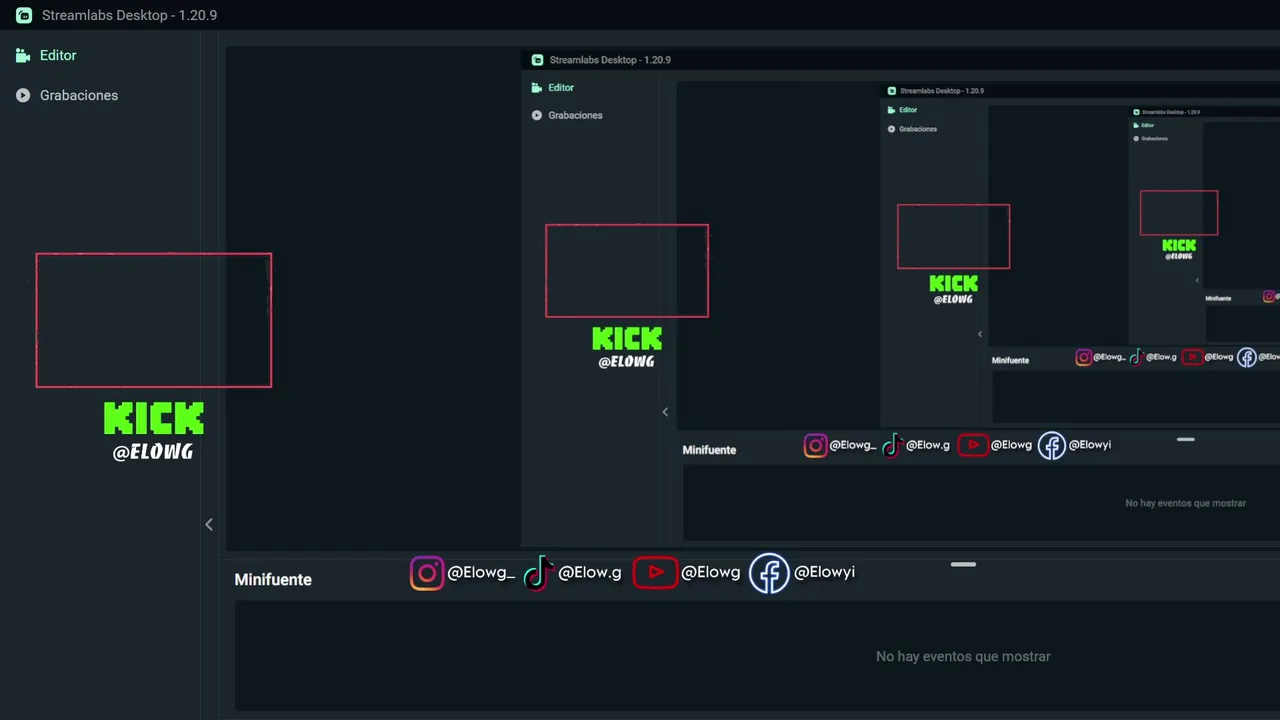
Task: Click the play icon beside the outermost Grabaciones
Action: coord(23,96)
